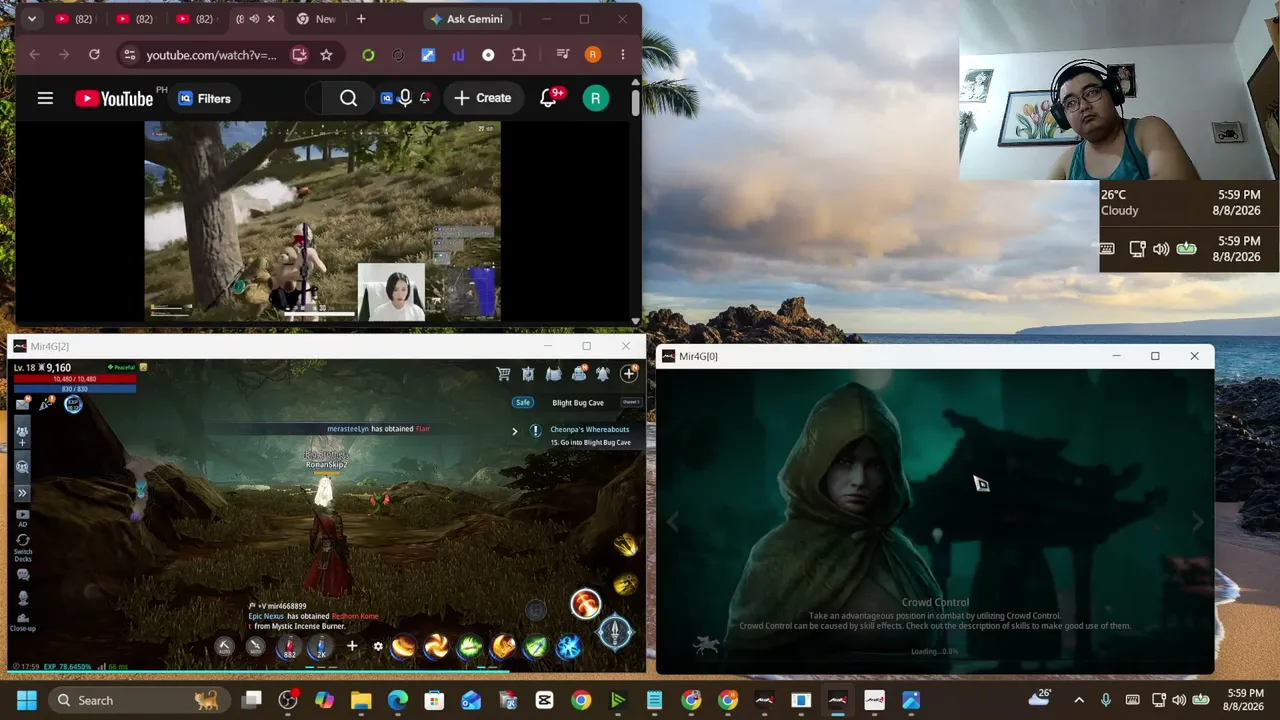
Task: Click Switch Decks in Mir4G[2]
Action: click(22, 547)
